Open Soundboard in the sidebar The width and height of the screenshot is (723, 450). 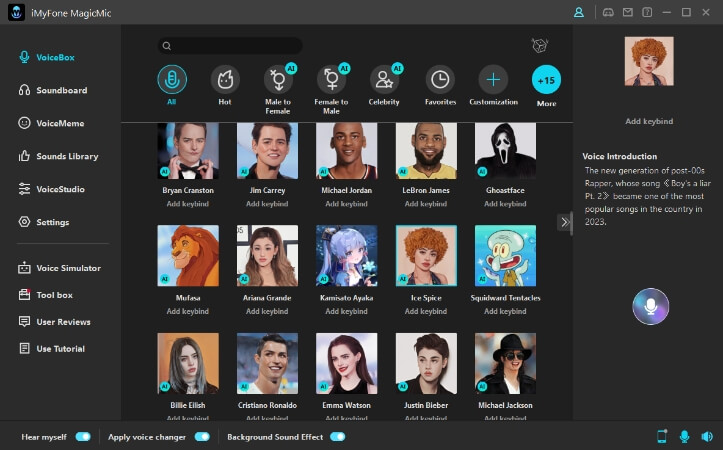coord(53,90)
